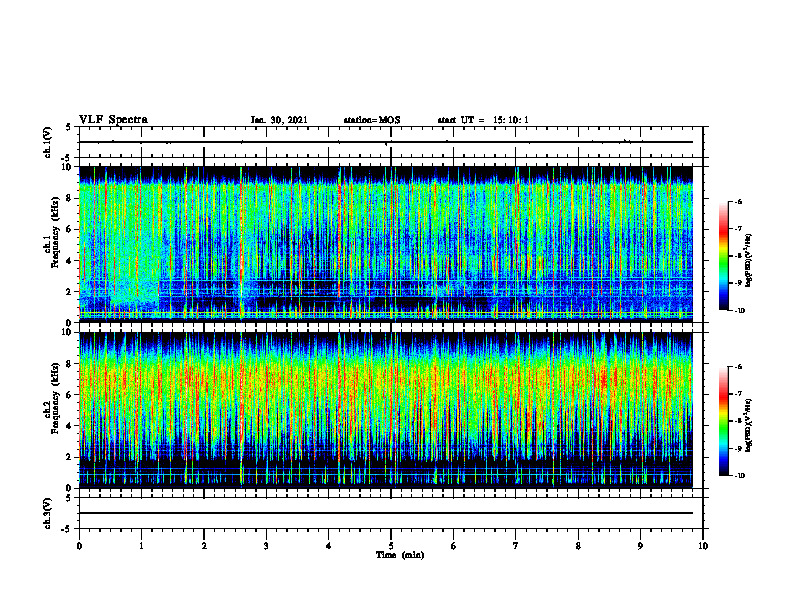792x612 pixels.
Task: Click the "-10" tick on ch.2 color bar
Action: click(739, 476)
